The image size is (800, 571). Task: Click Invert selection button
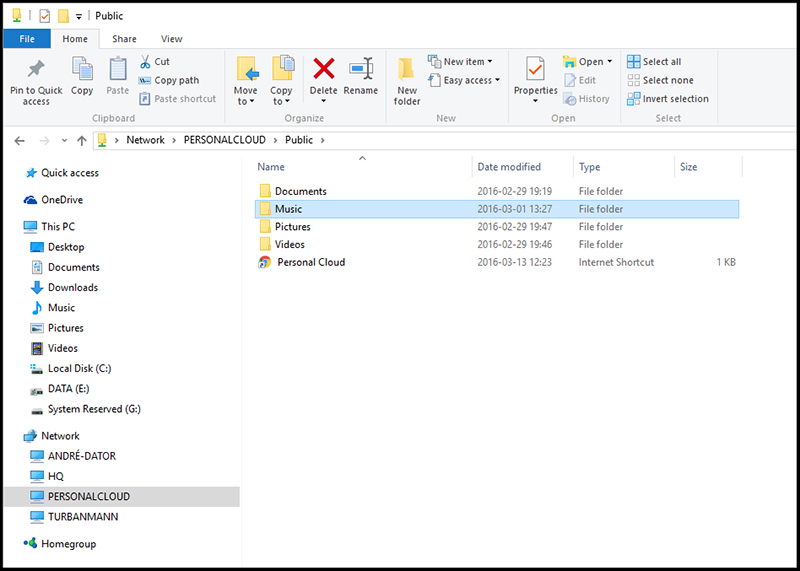pyautogui.click(x=675, y=99)
